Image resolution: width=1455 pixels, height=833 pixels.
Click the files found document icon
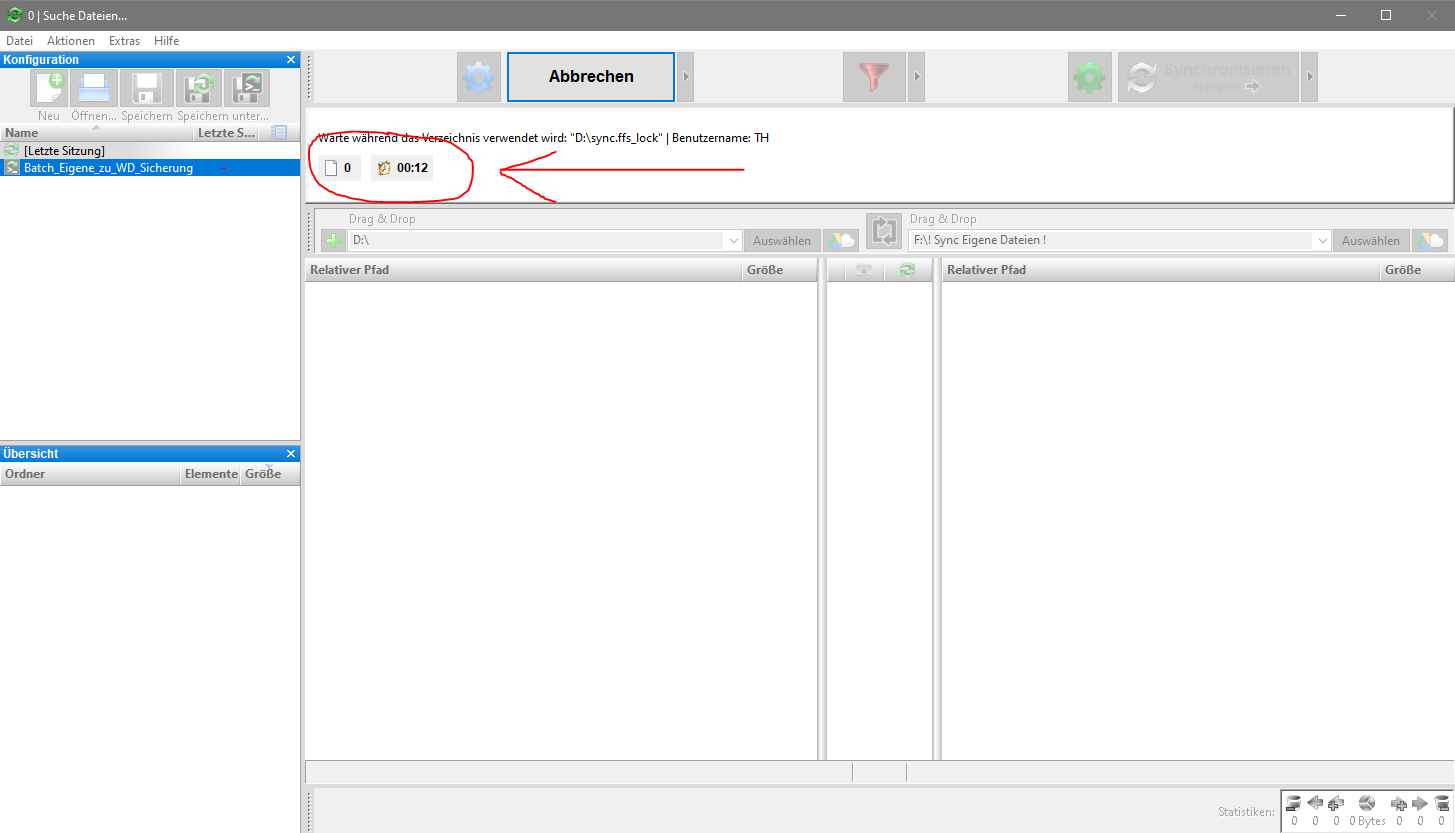pyautogui.click(x=331, y=168)
